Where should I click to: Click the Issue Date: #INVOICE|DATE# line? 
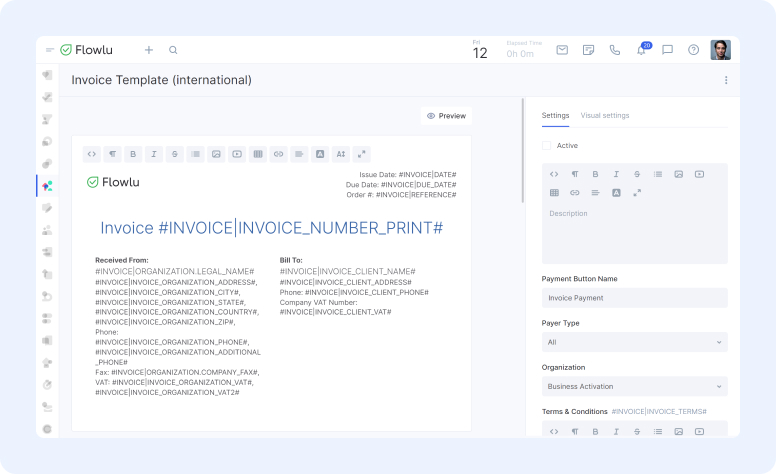(x=408, y=175)
